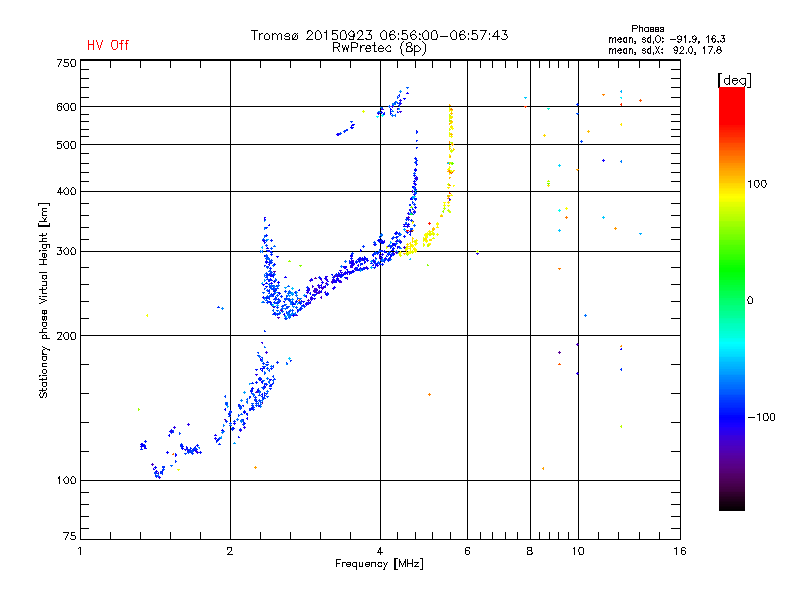Image resolution: width=800 pixels, height=600 pixels.
Task: Click the x-axis label "4"
Action: 380,551
